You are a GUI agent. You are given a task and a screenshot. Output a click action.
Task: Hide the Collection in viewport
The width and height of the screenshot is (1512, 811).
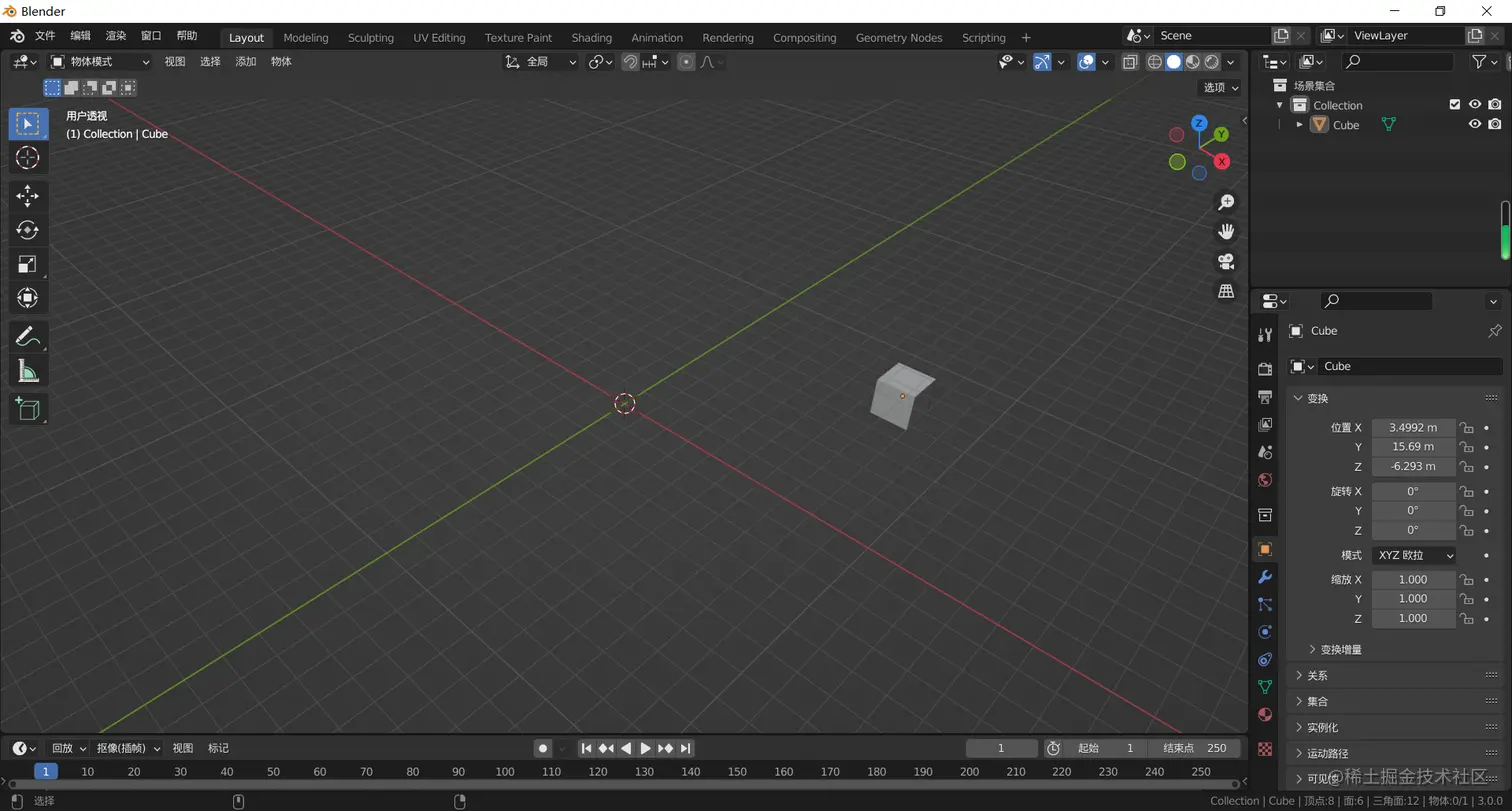(x=1475, y=104)
